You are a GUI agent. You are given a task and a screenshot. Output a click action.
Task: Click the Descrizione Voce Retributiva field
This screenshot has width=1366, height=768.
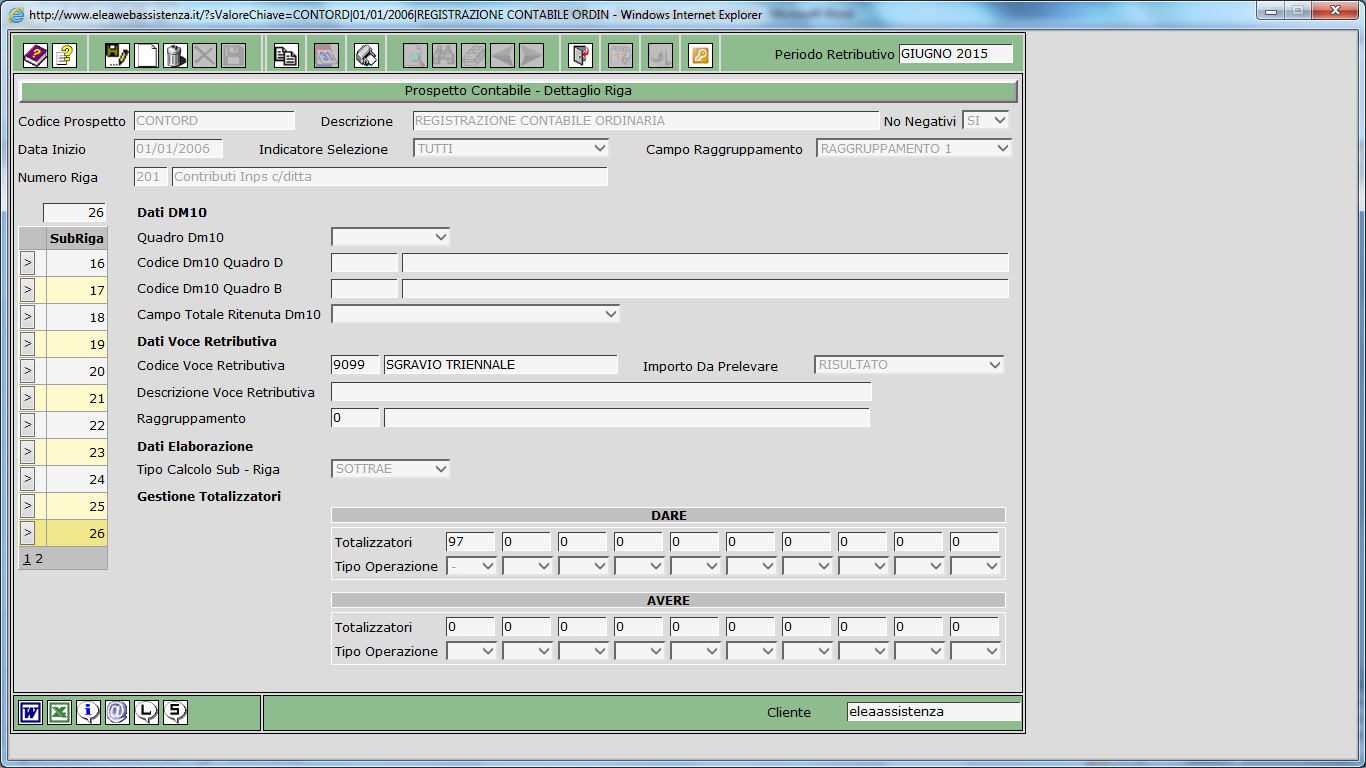tap(601, 392)
